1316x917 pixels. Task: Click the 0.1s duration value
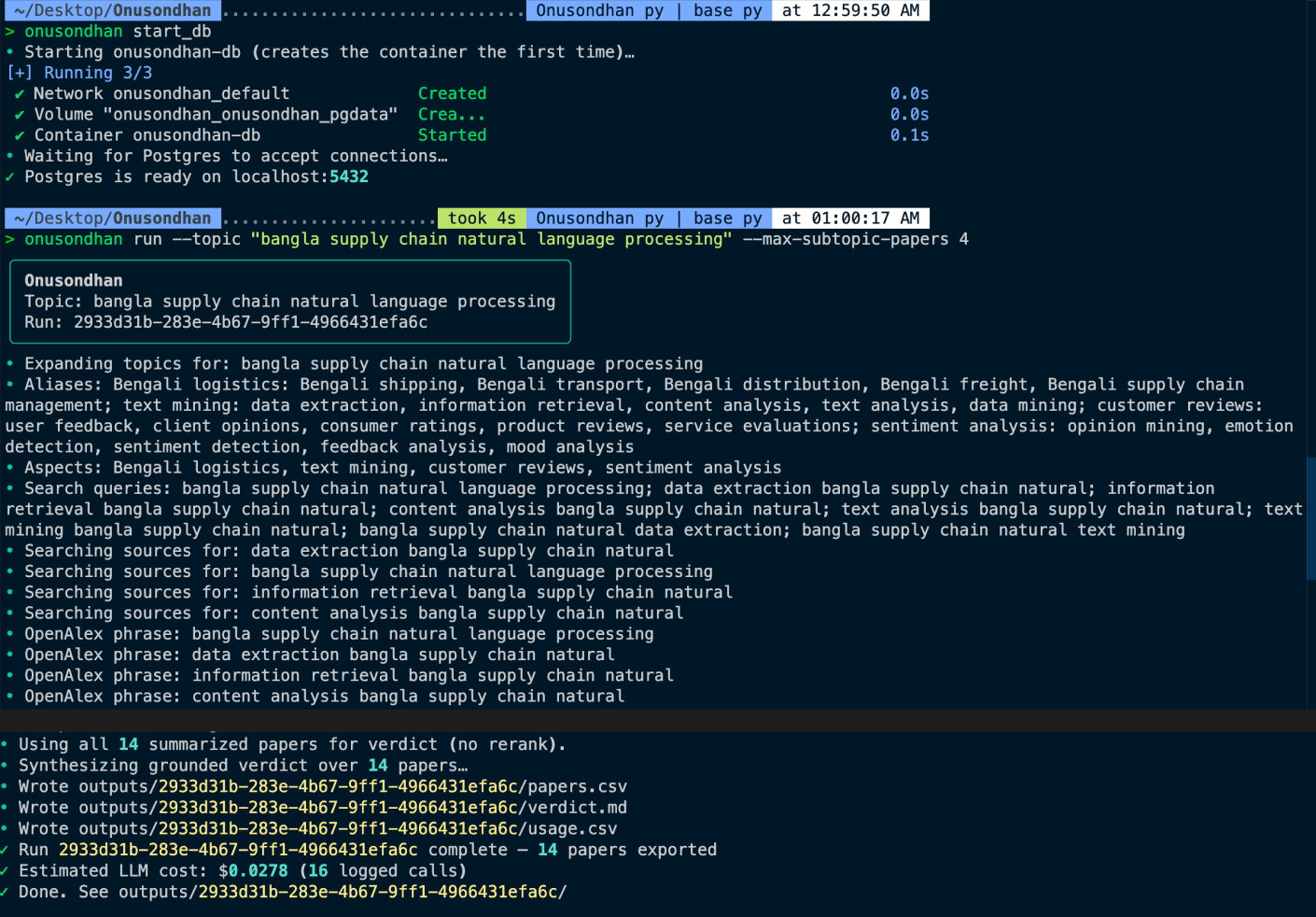[909, 134]
